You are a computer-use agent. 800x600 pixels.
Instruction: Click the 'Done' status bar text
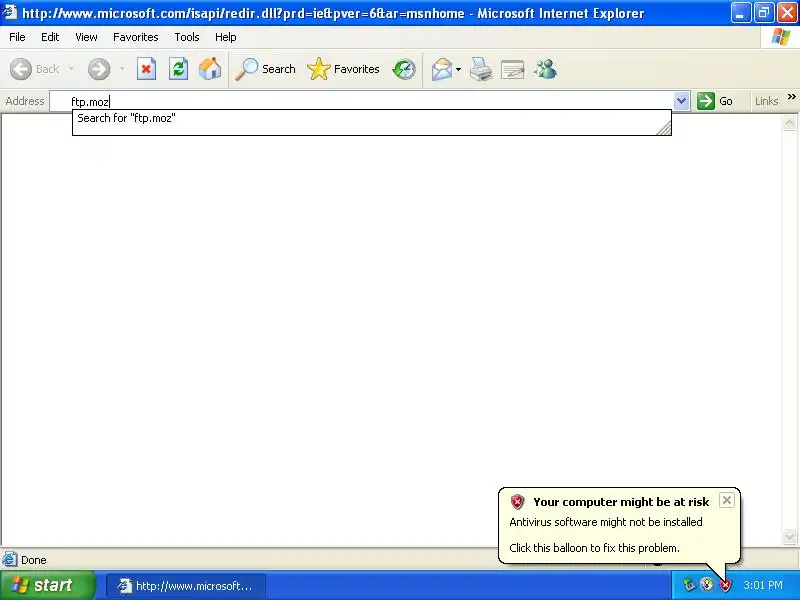(34, 560)
